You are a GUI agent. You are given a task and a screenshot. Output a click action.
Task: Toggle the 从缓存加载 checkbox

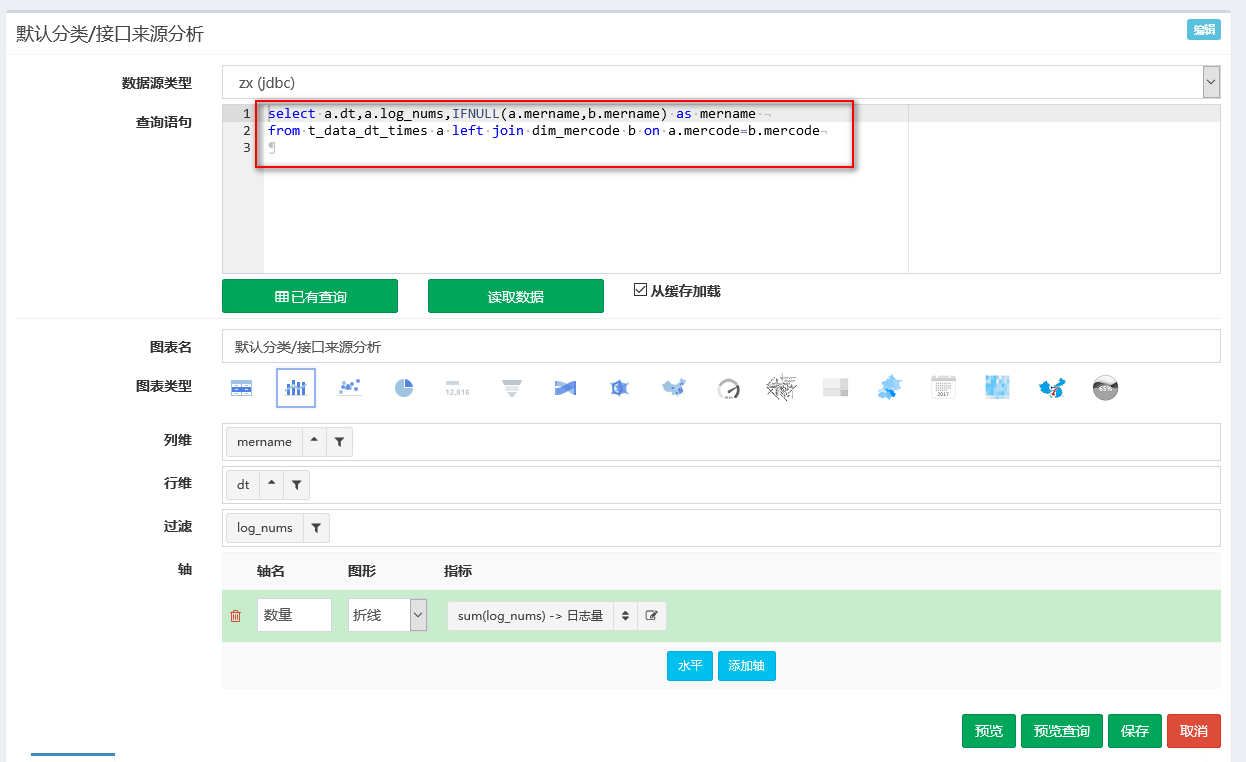click(x=641, y=289)
